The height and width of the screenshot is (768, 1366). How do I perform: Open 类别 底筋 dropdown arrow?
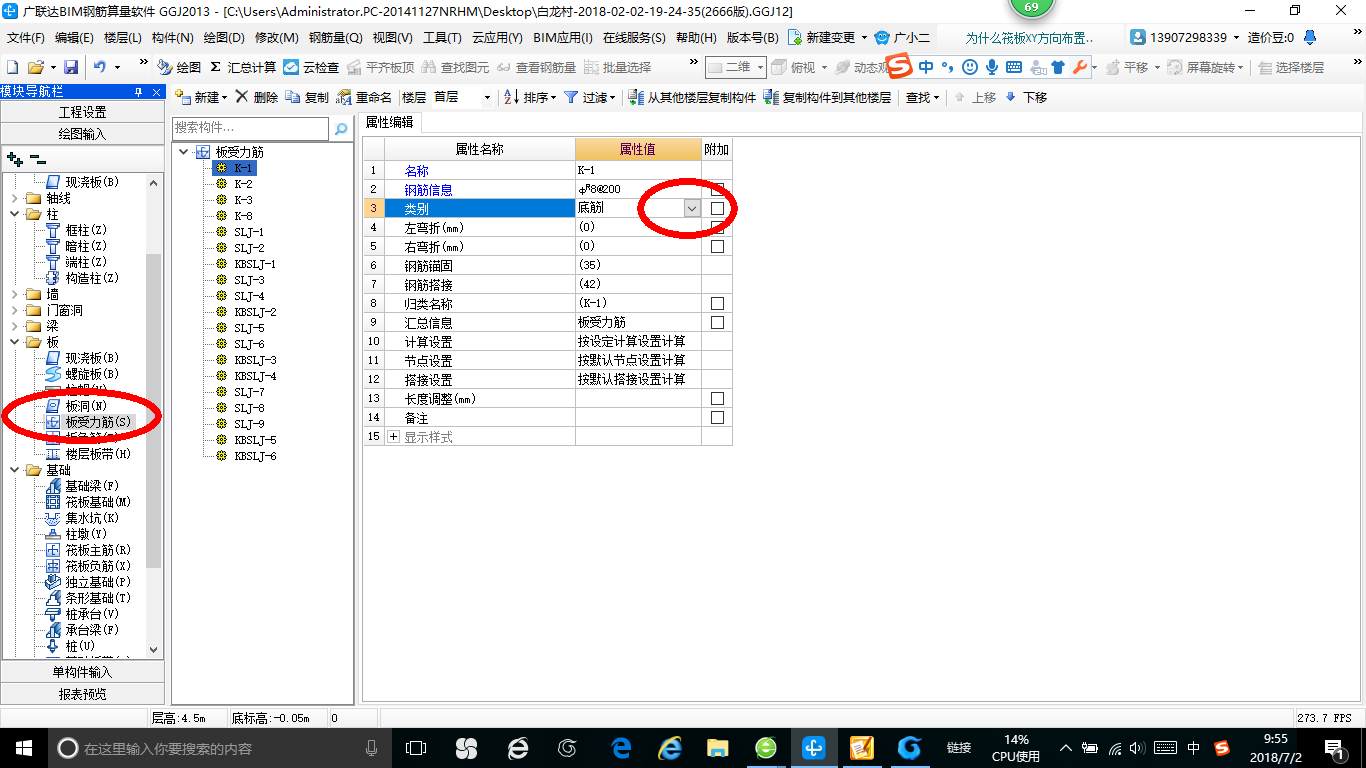691,208
